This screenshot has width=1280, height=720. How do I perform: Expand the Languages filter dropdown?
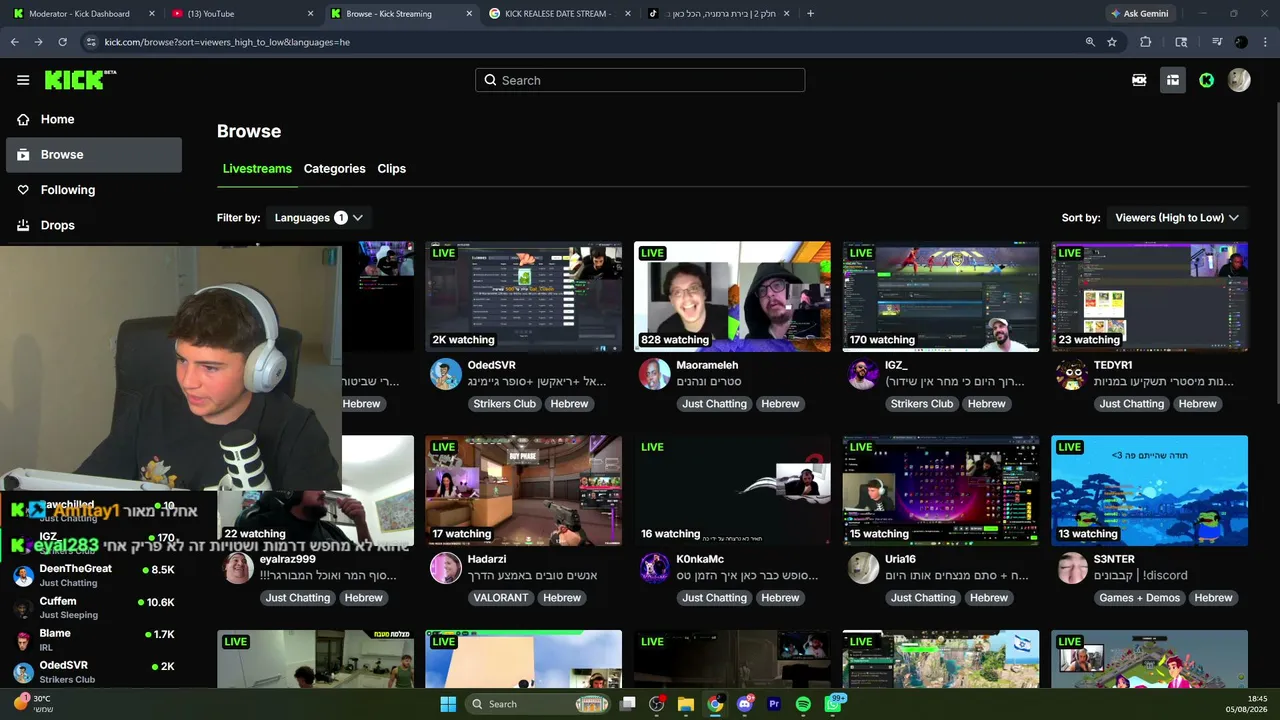tap(318, 218)
